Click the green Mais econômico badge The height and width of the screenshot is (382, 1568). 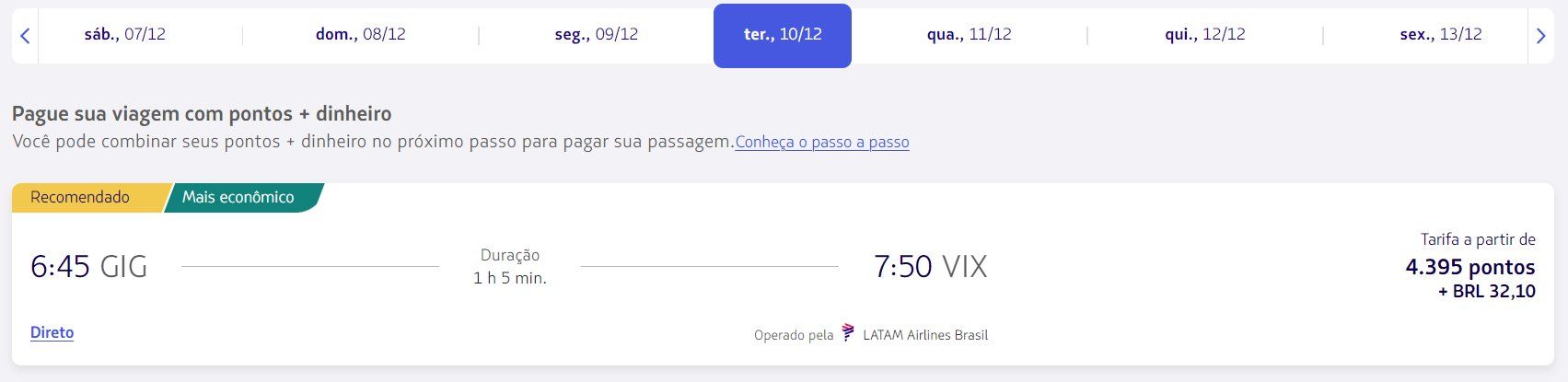click(x=238, y=197)
